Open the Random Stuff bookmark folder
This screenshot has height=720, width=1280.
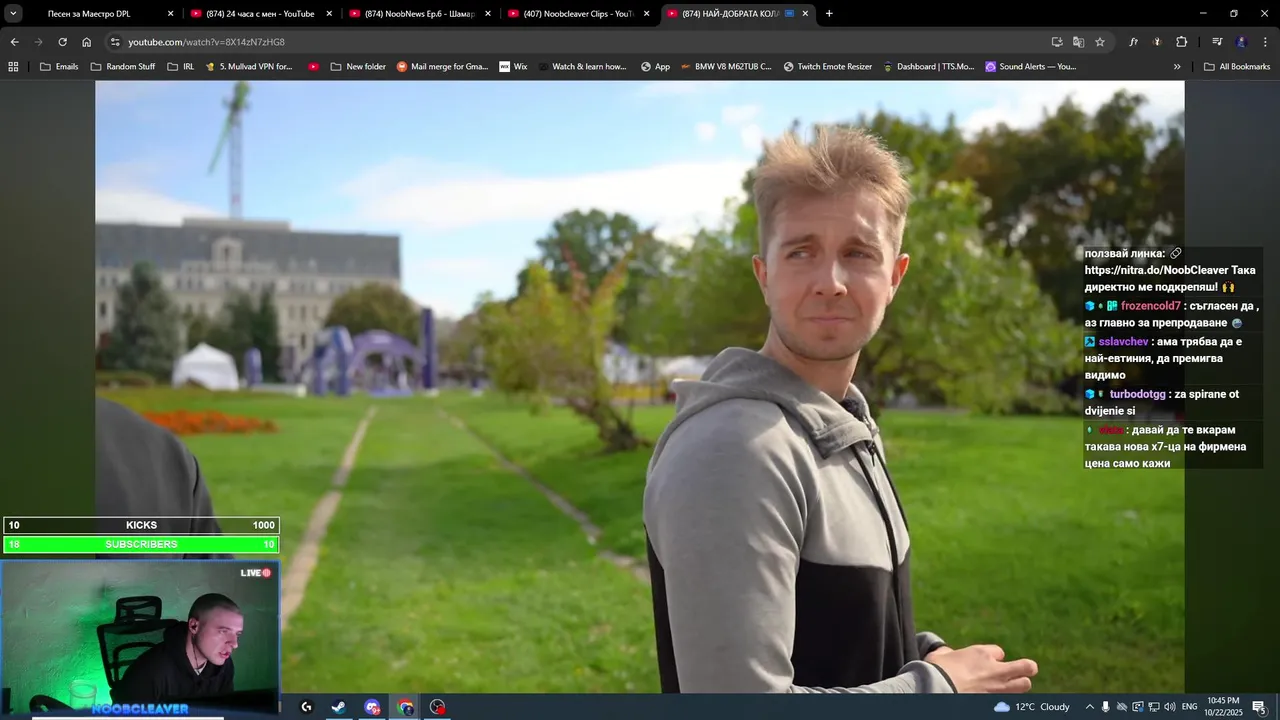click(x=123, y=67)
